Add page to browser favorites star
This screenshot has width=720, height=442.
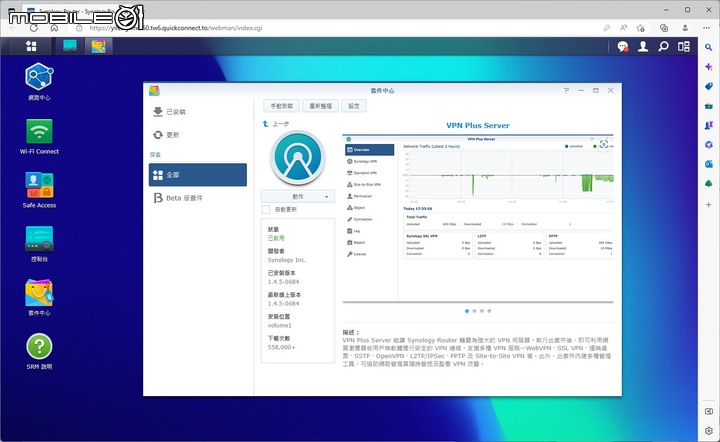coord(641,28)
